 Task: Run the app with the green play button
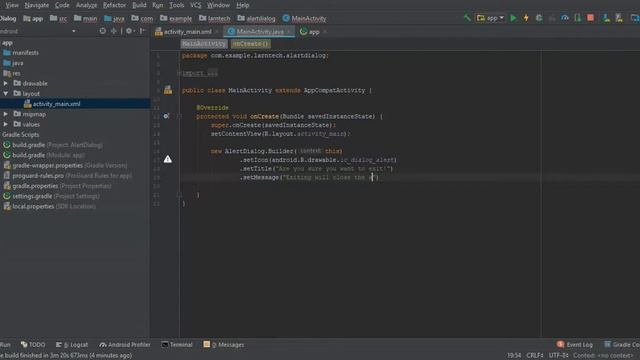[513, 18]
